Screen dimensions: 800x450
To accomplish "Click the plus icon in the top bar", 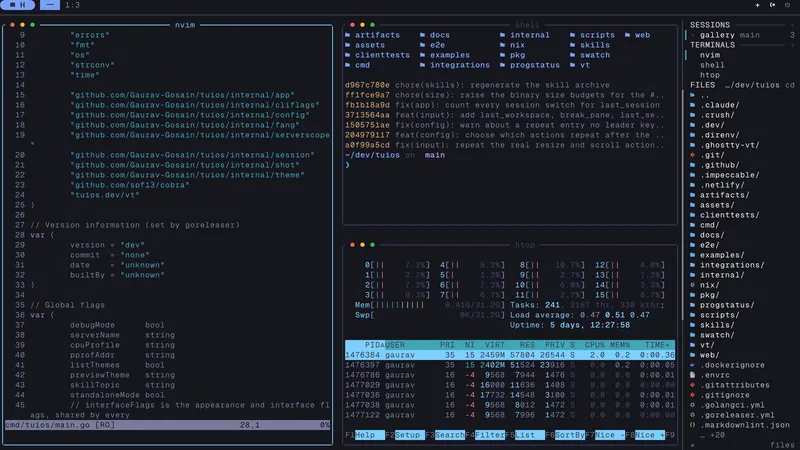I will click(x=757, y=5).
